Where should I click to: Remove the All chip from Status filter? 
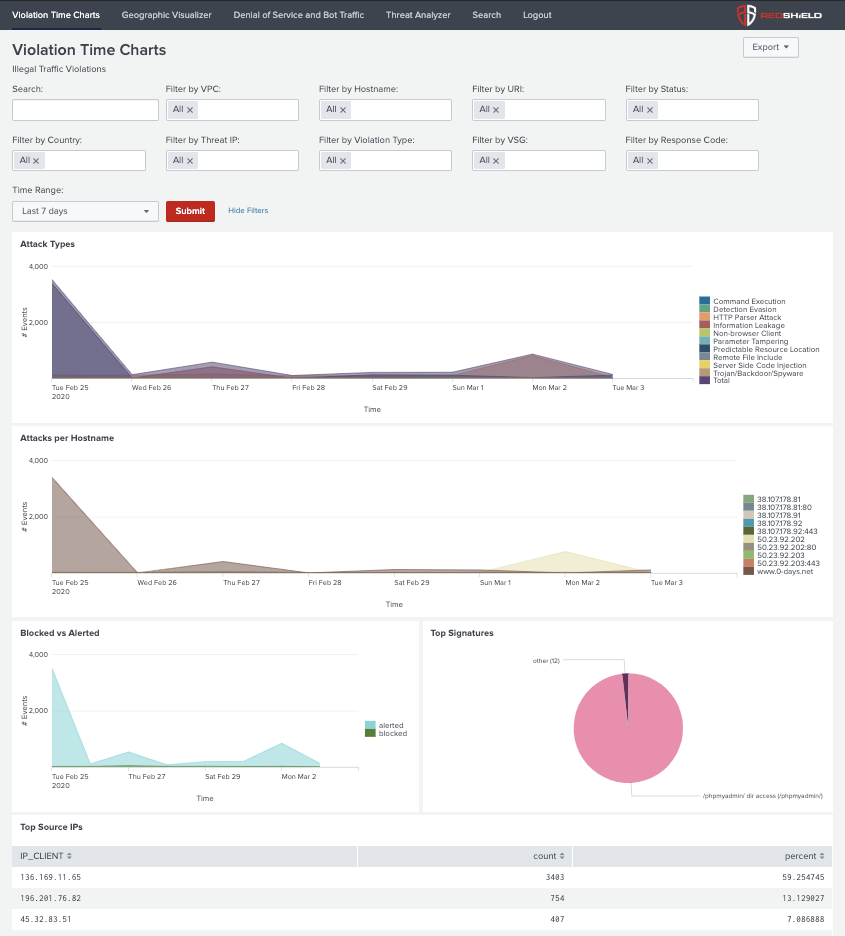(x=650, y=110)
